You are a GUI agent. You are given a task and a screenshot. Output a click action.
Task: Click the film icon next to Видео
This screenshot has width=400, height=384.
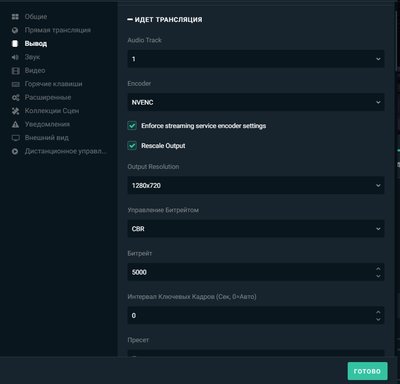click(x=15, y=71)
